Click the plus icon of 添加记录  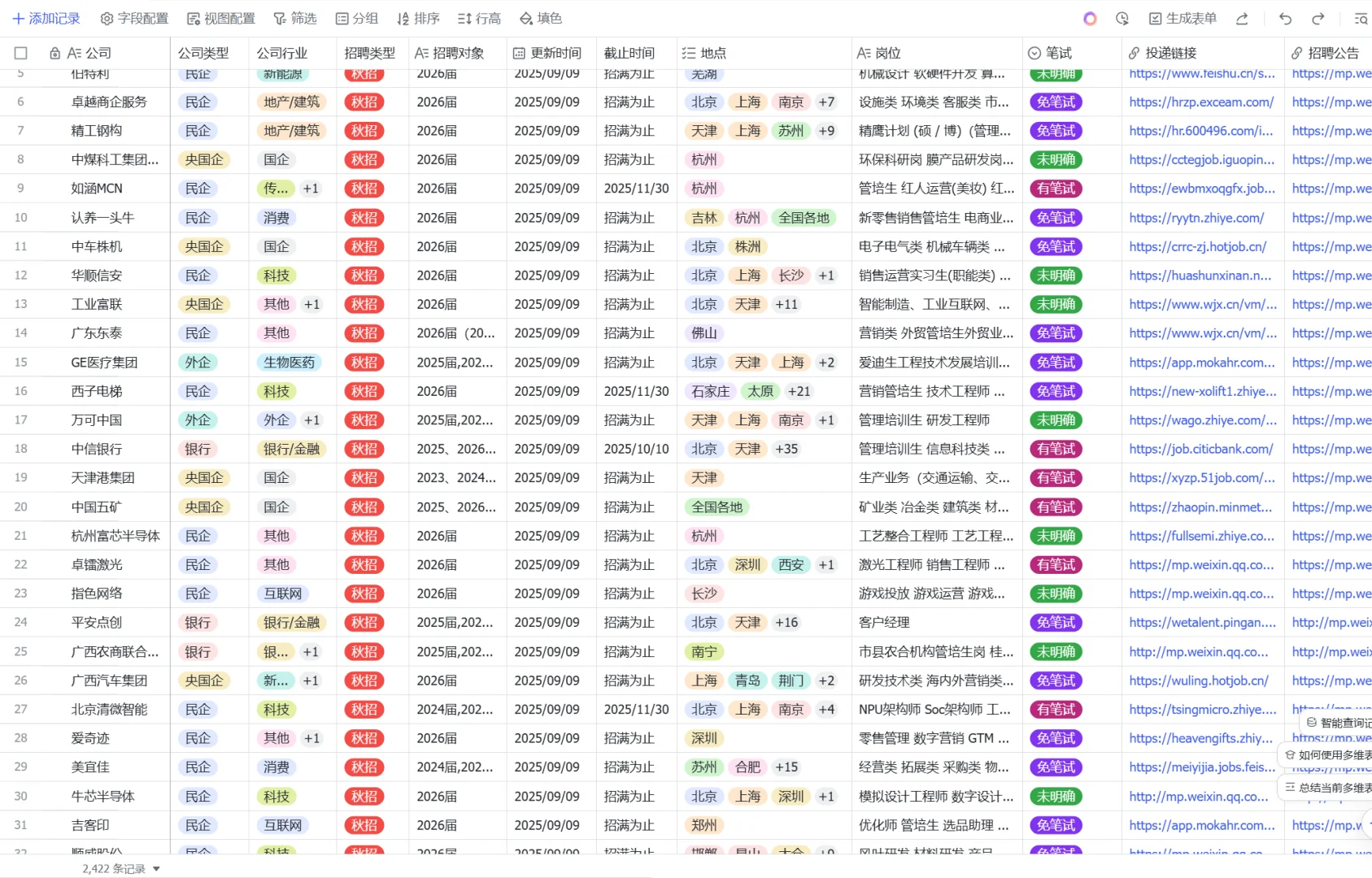[18, 19]
